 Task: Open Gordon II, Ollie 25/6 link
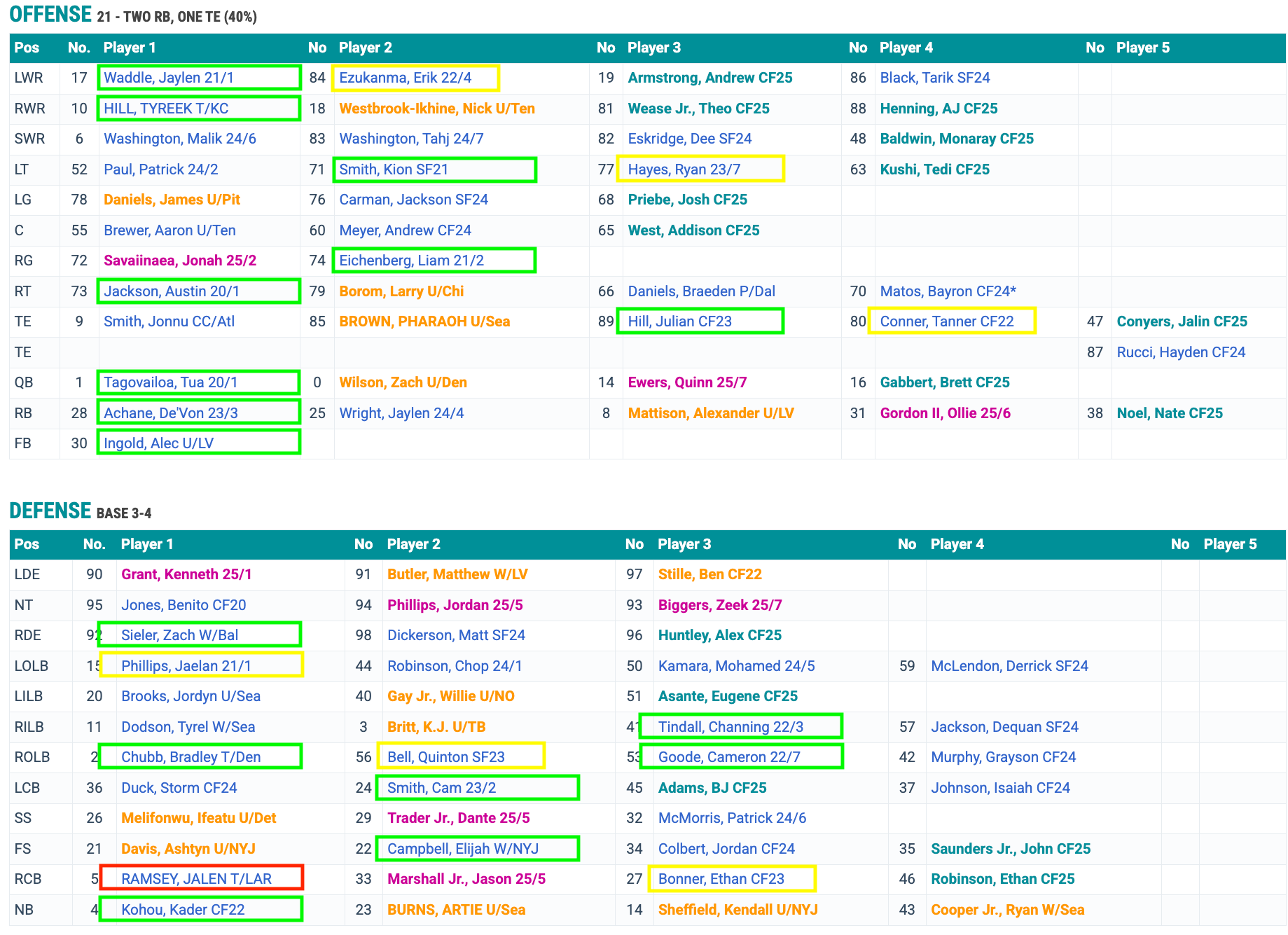tap(945, 413)
